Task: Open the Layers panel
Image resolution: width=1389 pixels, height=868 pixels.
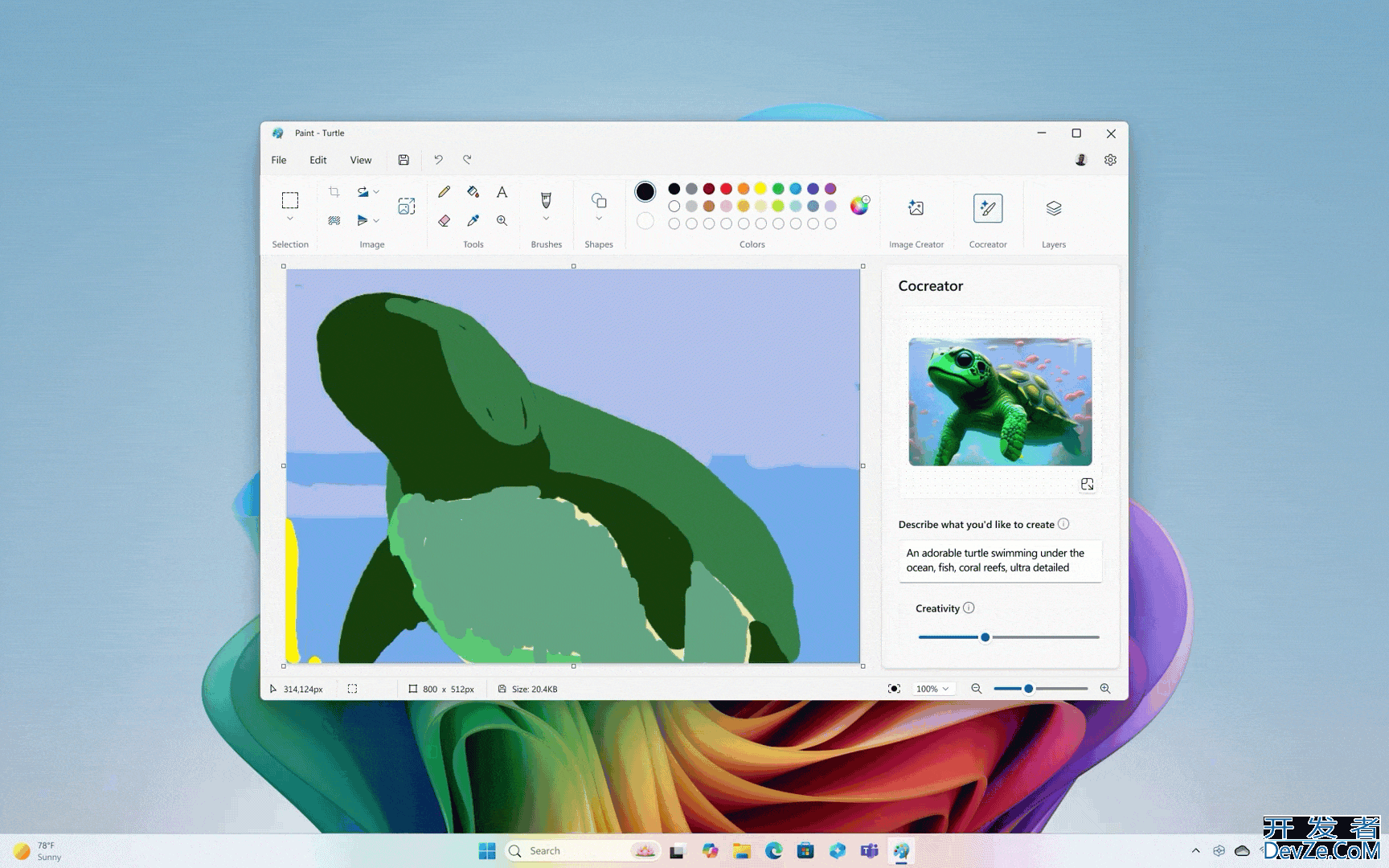Action: point(1054,208)
